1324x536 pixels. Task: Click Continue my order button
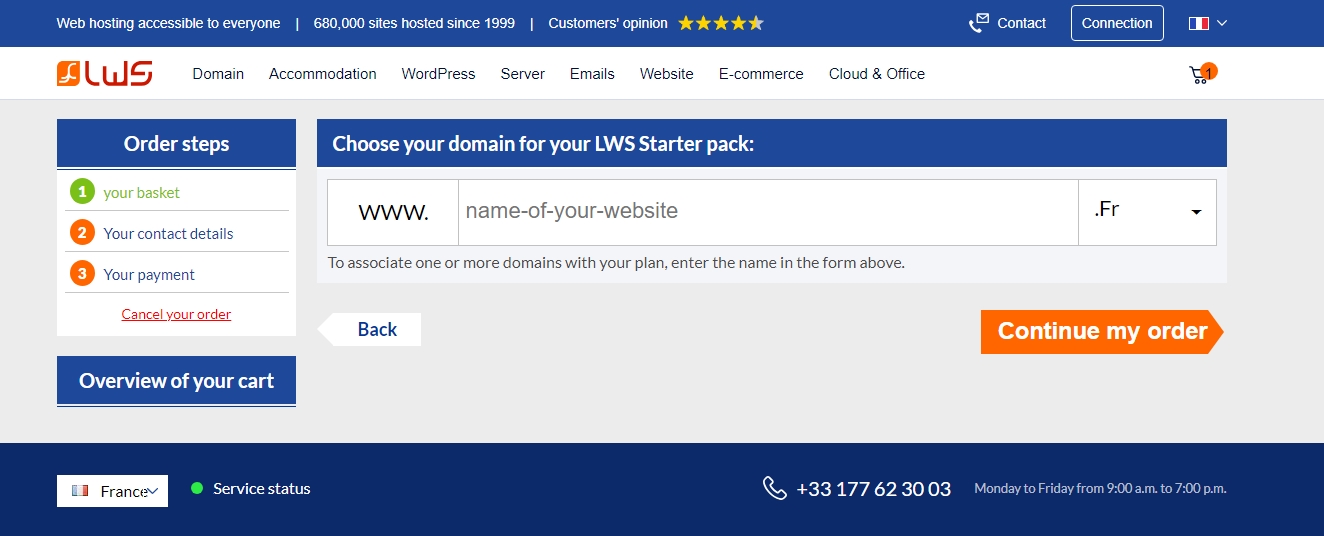point(1102,331)
